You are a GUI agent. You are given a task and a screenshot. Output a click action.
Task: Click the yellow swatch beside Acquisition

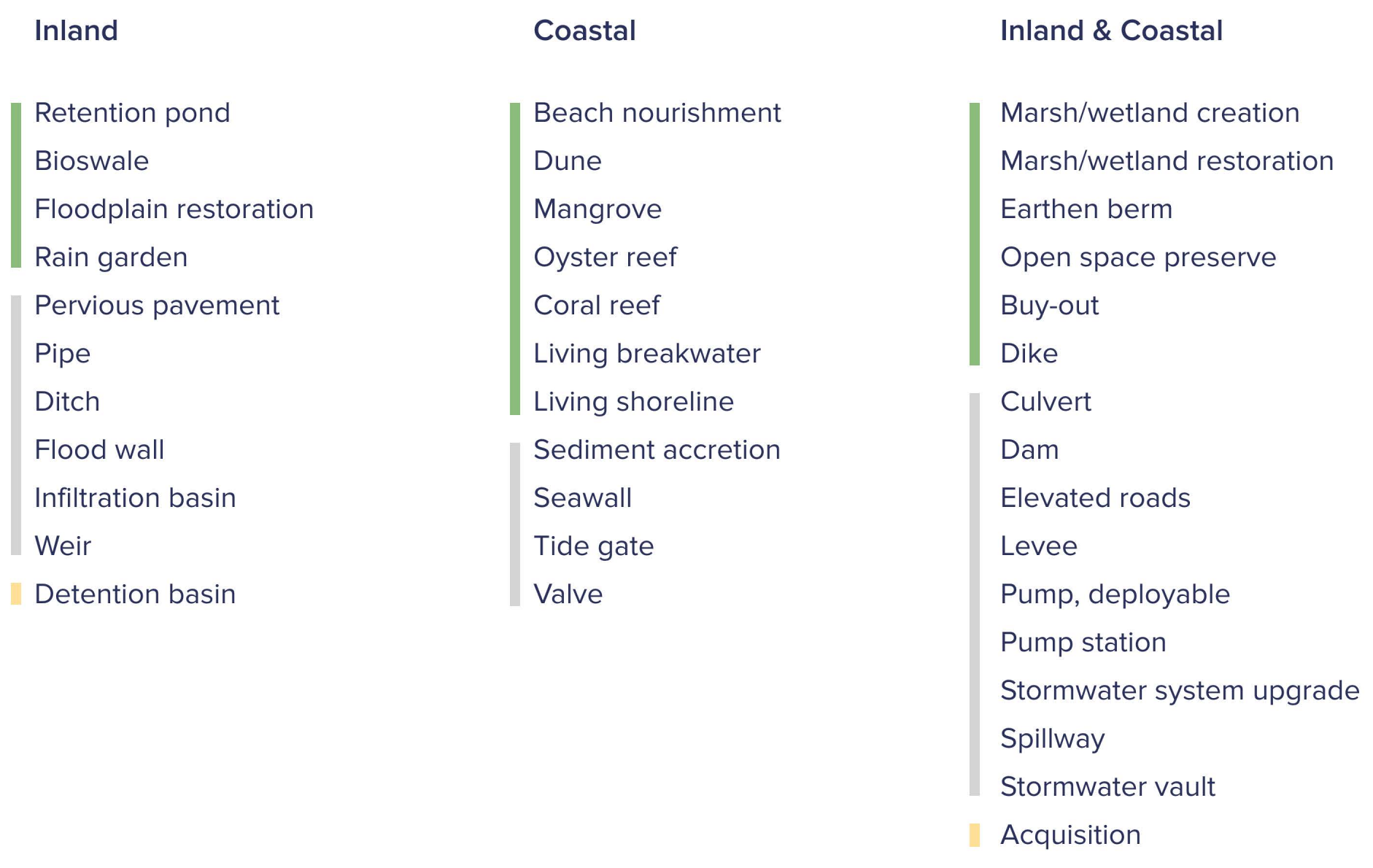pyautogui.click(x=975, y=834)
